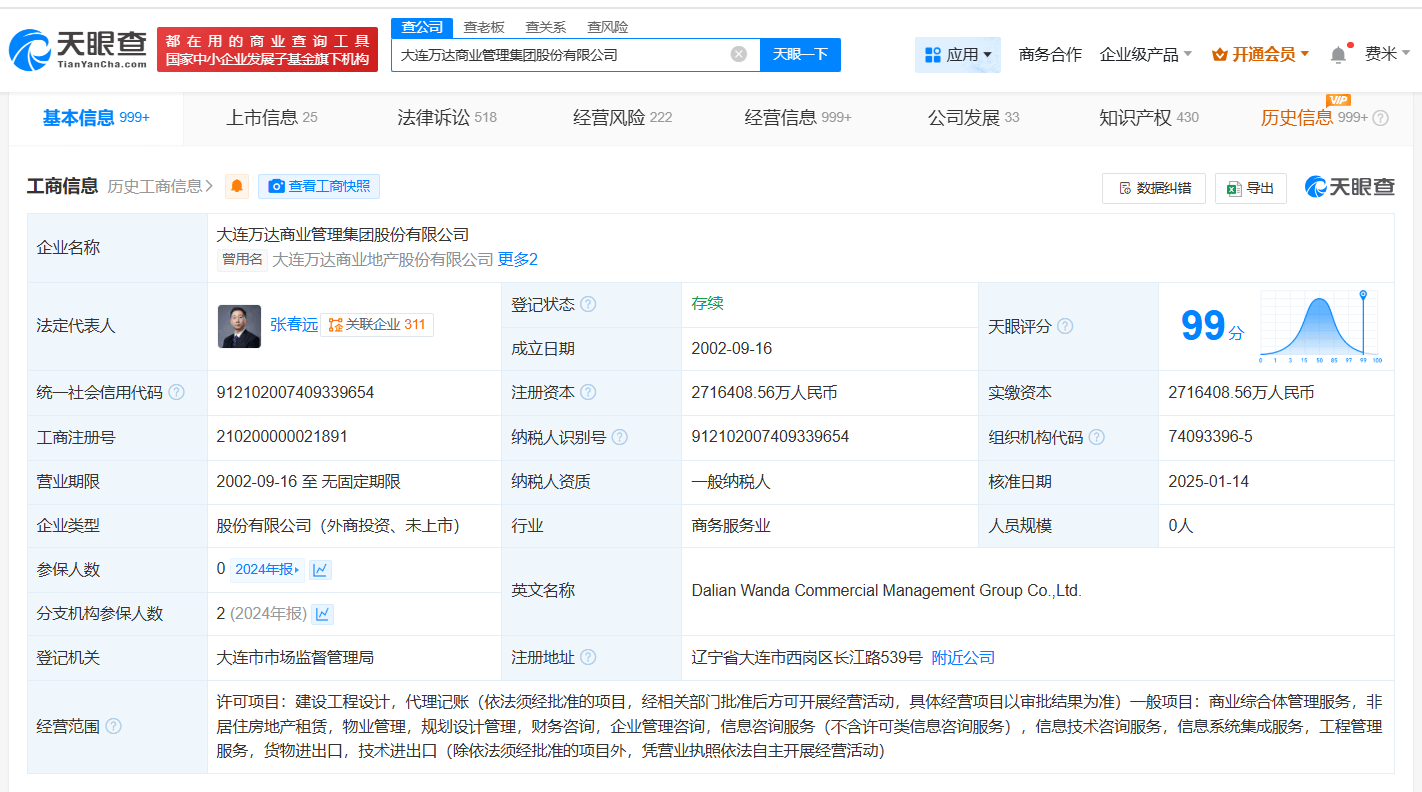Open the 开通会员 dropdown
This screenshot has height=792, width=1422.
click(1259, 56)
